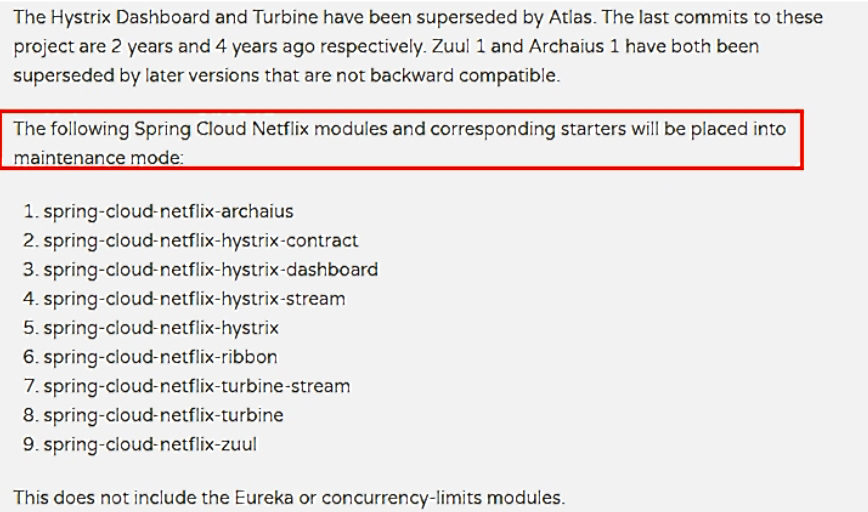Click the word Eureka in last sentence
868x512 pixels.
[264, 498]
